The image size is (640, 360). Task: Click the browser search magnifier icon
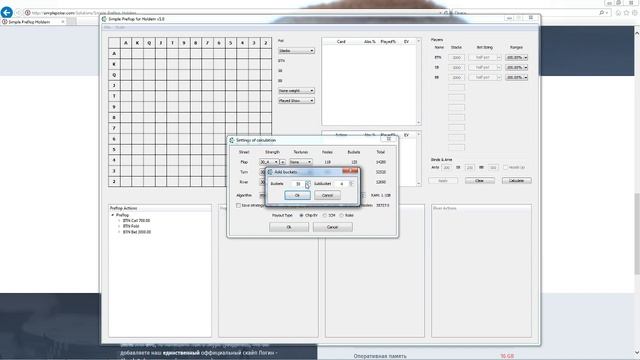601,13
